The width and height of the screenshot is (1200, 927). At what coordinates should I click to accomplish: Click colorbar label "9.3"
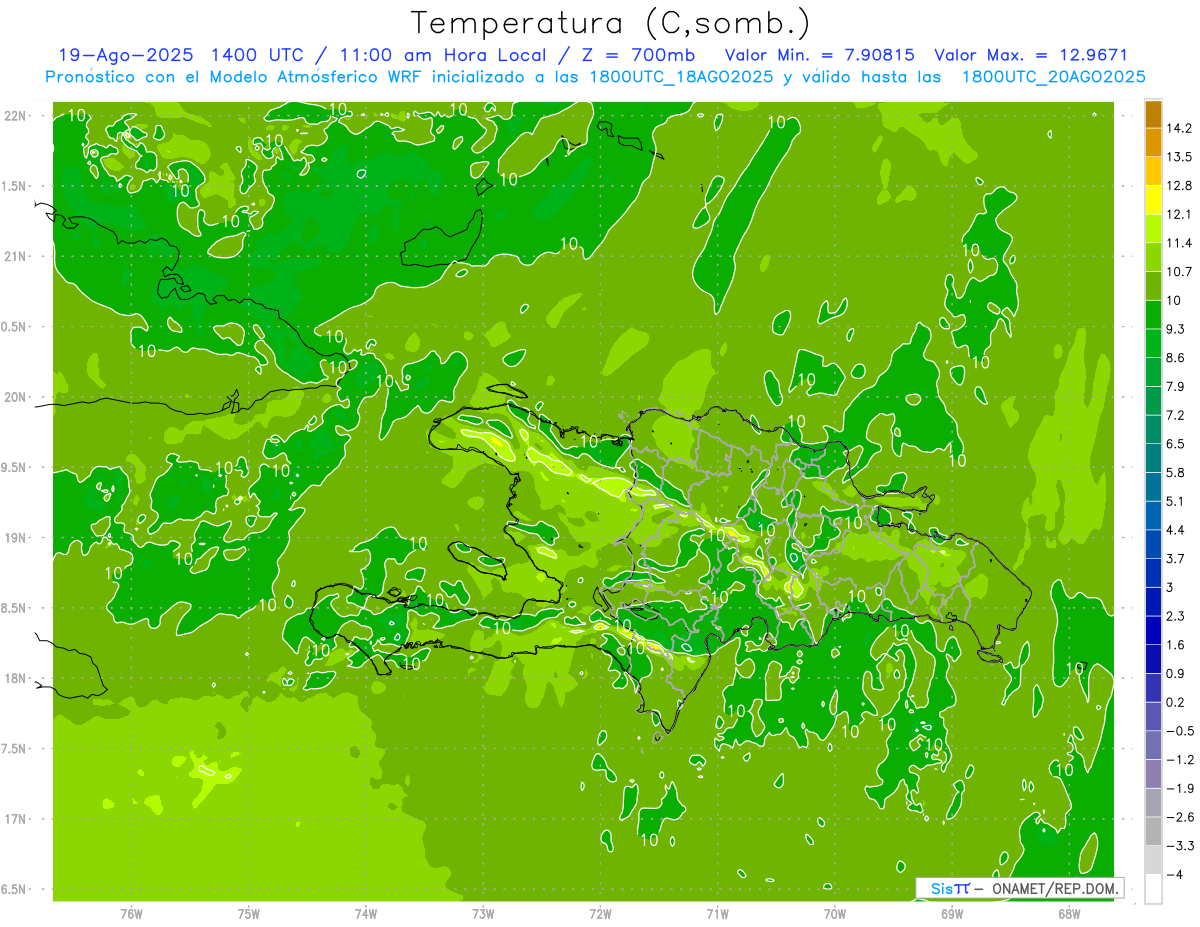click(x=1176, y=329)
